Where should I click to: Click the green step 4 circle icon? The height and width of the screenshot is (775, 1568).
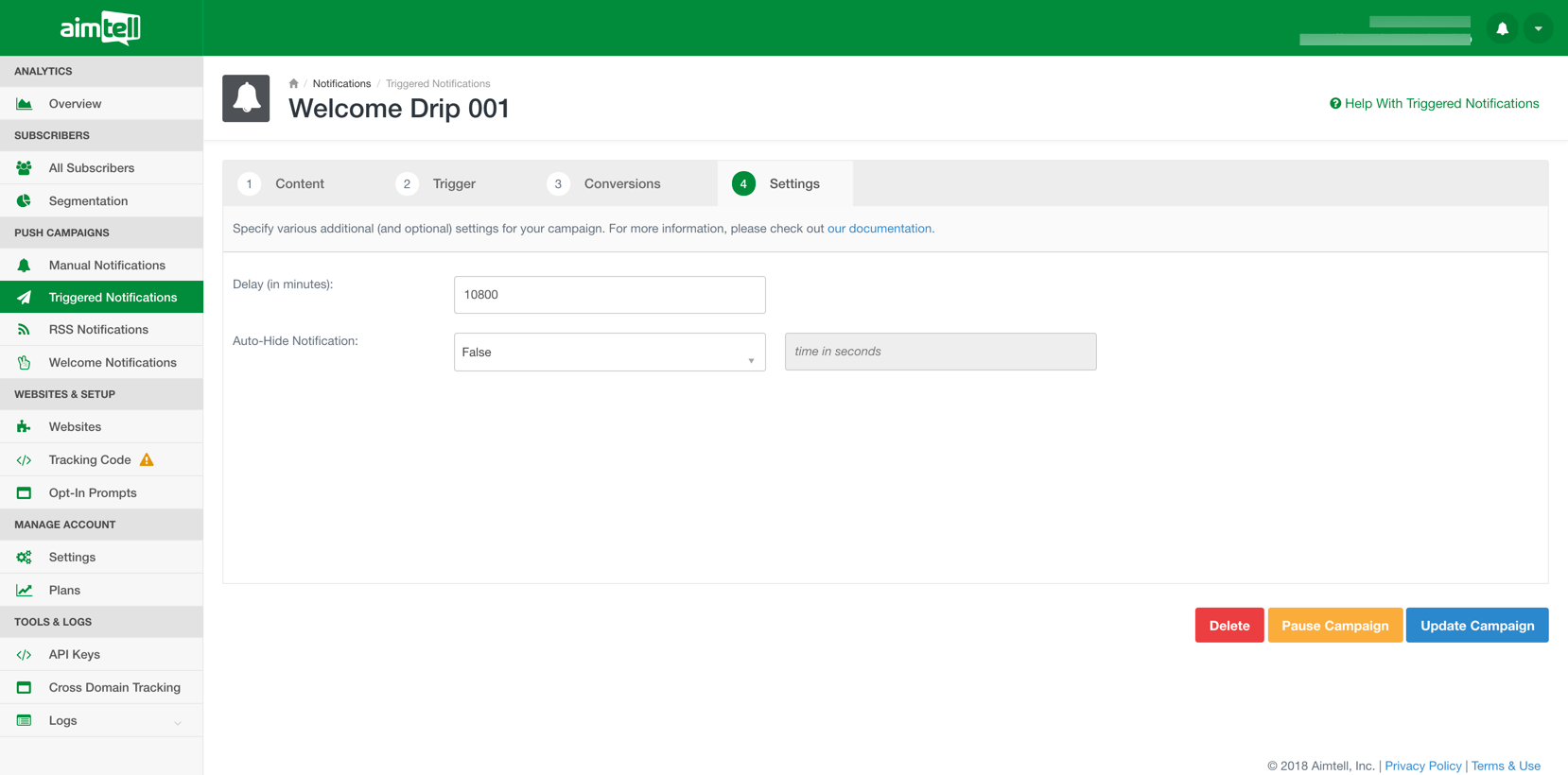(x=743, y=184)
